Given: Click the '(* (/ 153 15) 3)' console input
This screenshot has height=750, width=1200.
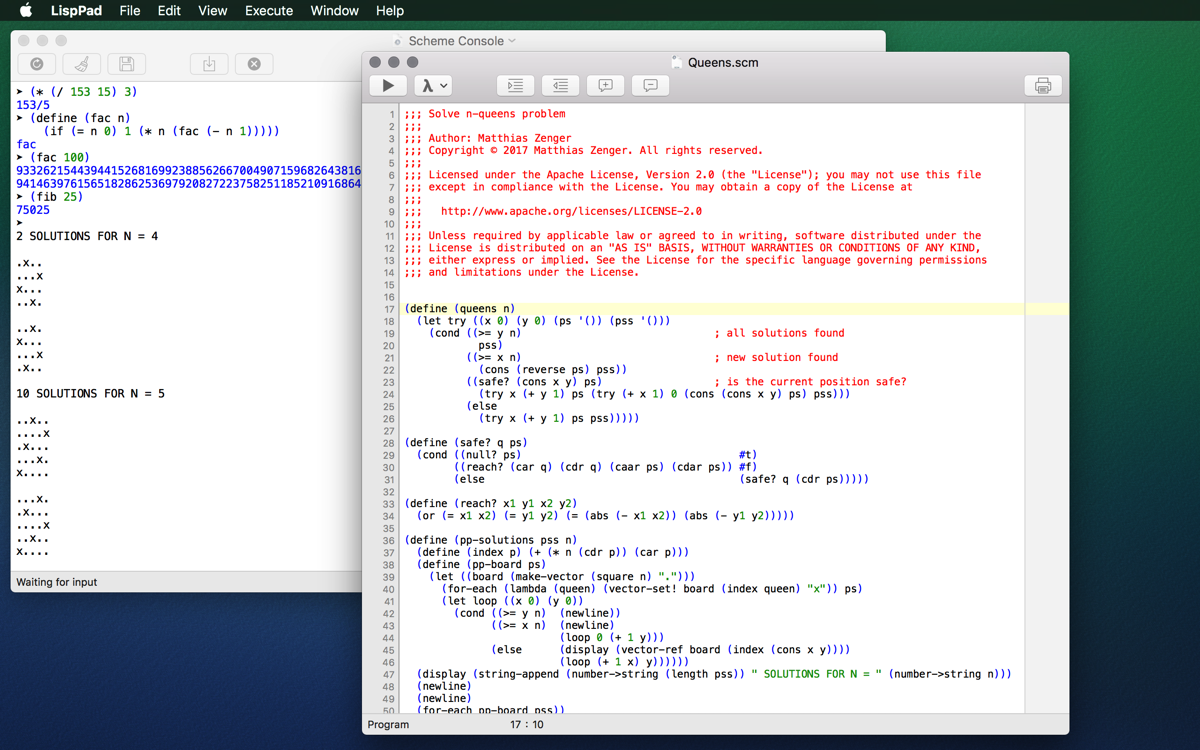Looking at the screenshot, I should pos(83,91).
